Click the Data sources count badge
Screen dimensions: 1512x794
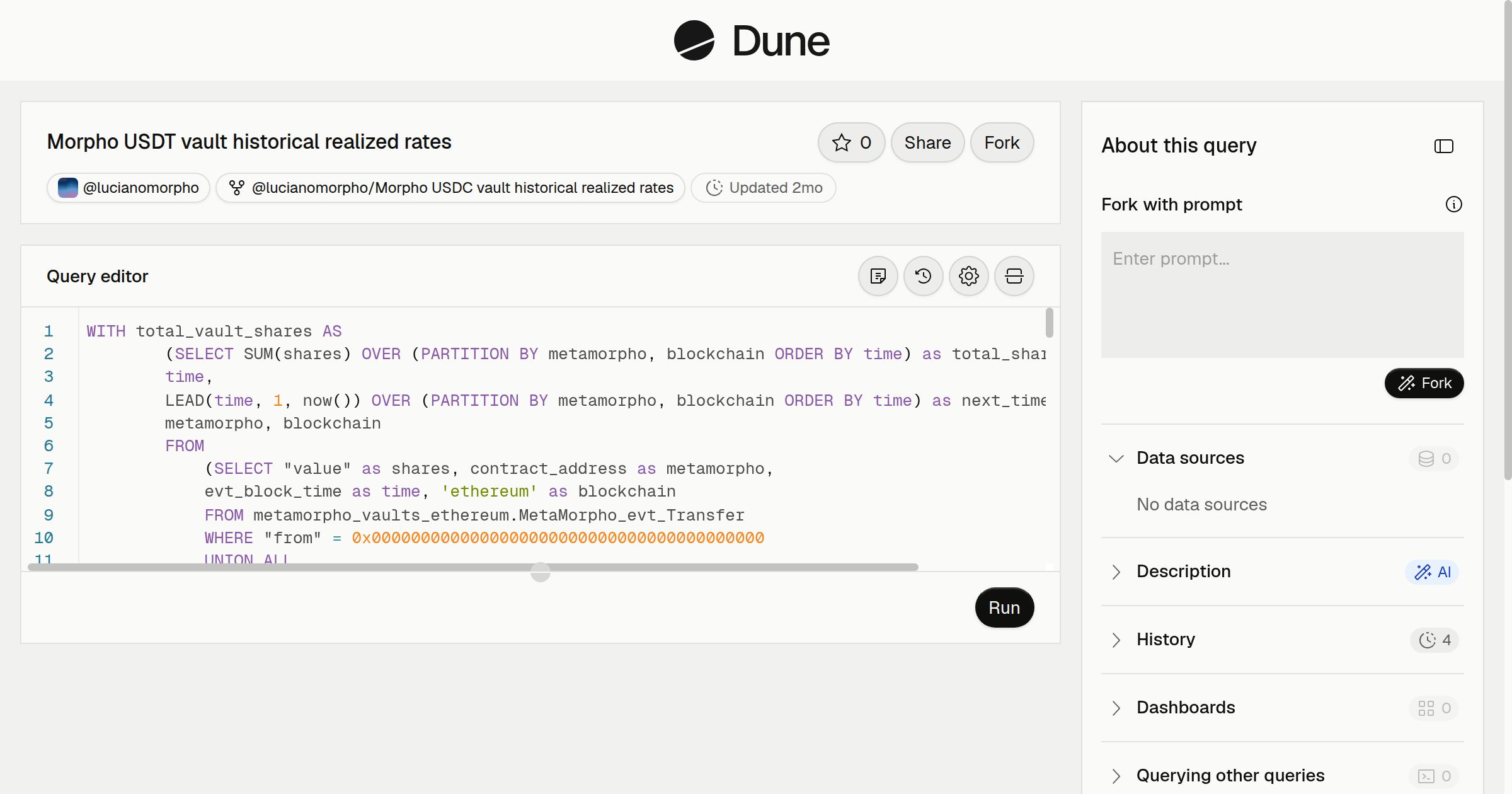(x=1435, y=458)
